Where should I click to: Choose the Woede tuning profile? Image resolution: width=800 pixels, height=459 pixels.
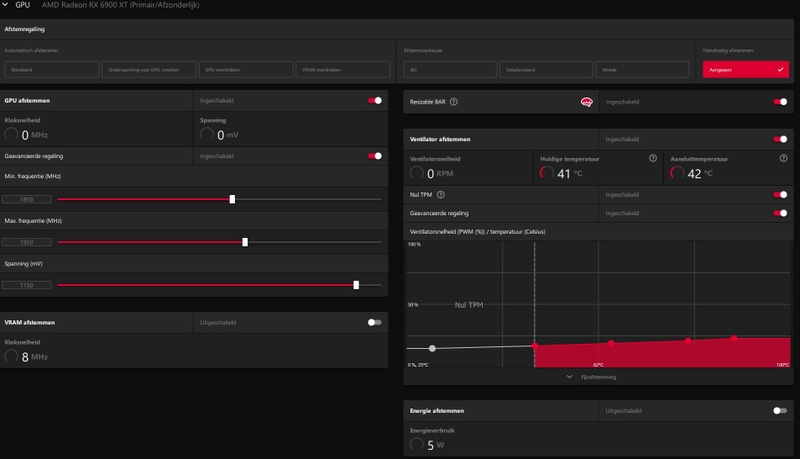pyautogui.click(x=642, y=69)
